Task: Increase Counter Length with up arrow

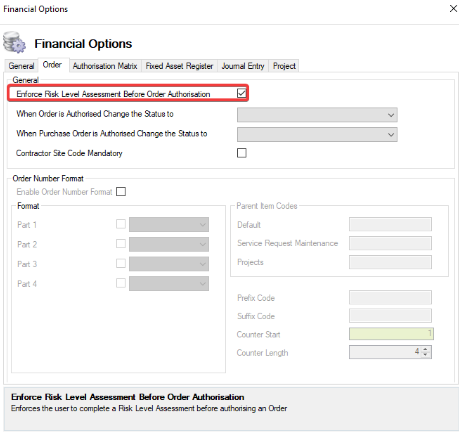Action: 425,349
